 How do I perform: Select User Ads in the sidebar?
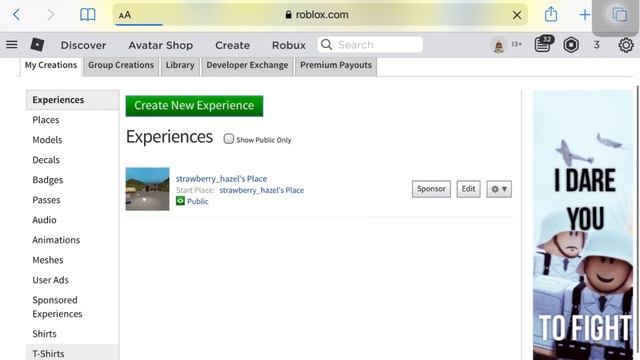pyautogui.click(x=51, y=280)
